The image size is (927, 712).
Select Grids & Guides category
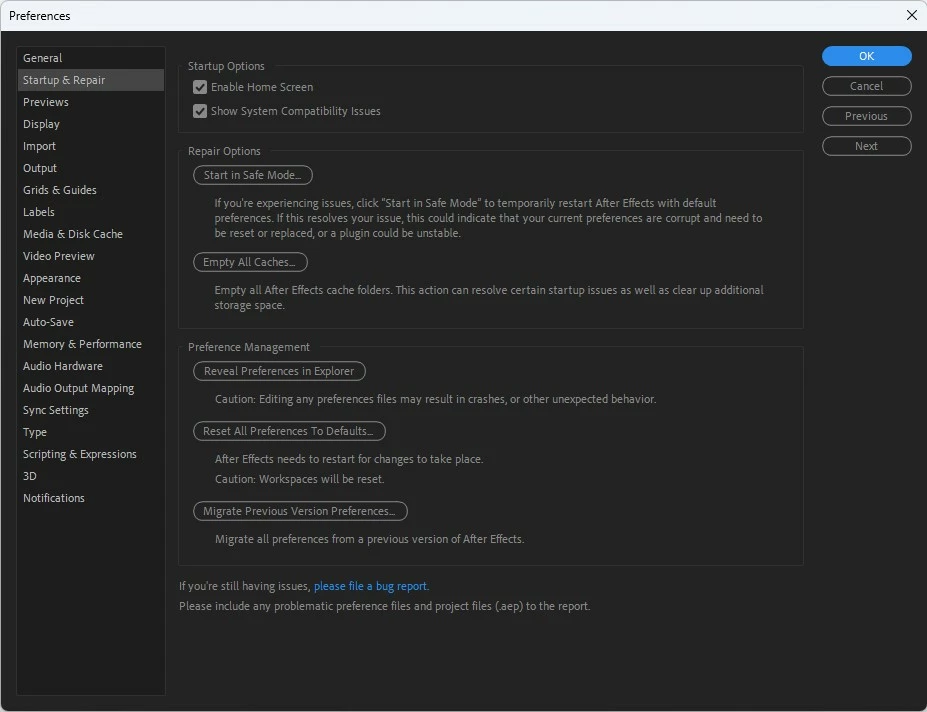[90, 190]
